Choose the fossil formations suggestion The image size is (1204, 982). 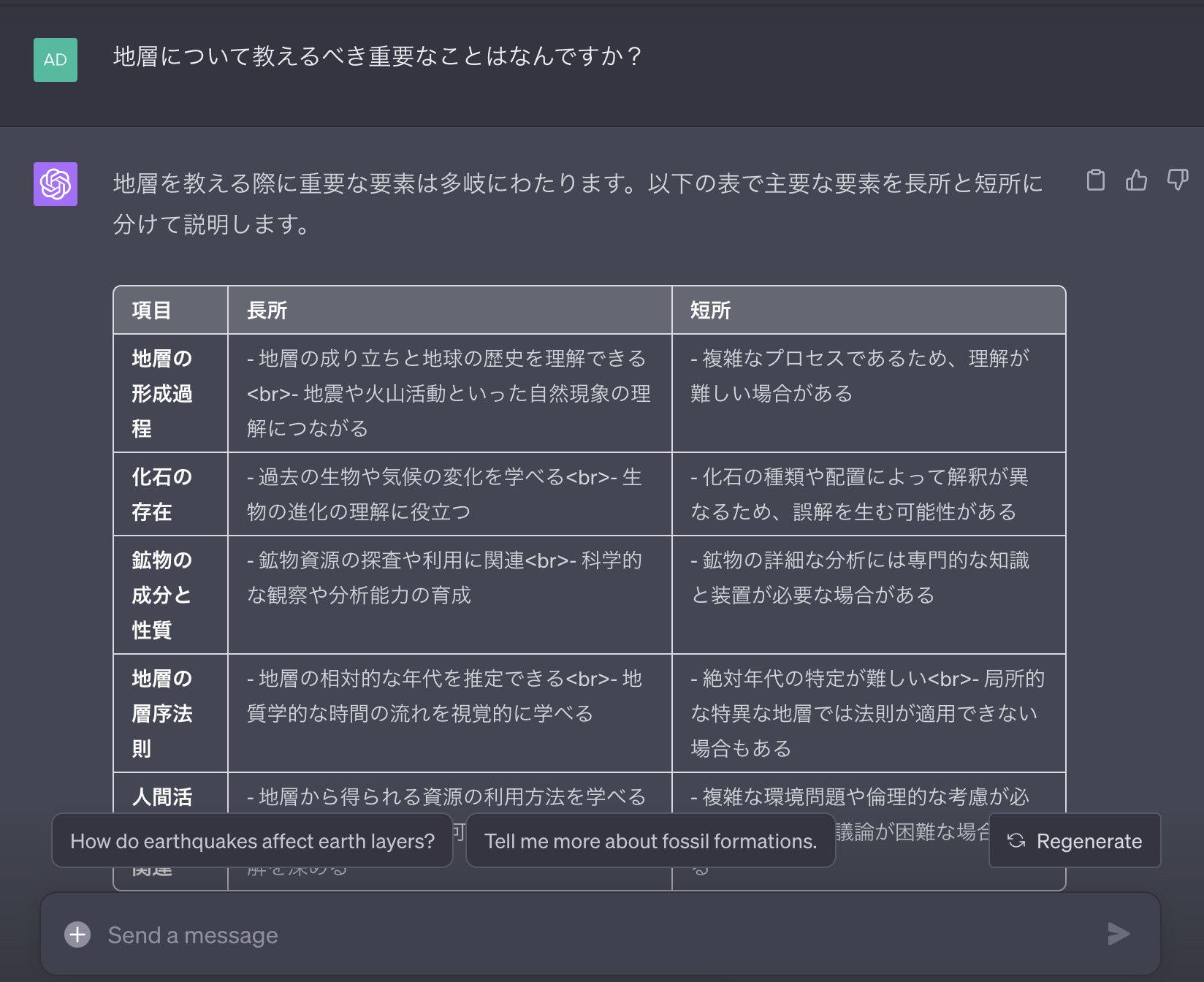650,841
